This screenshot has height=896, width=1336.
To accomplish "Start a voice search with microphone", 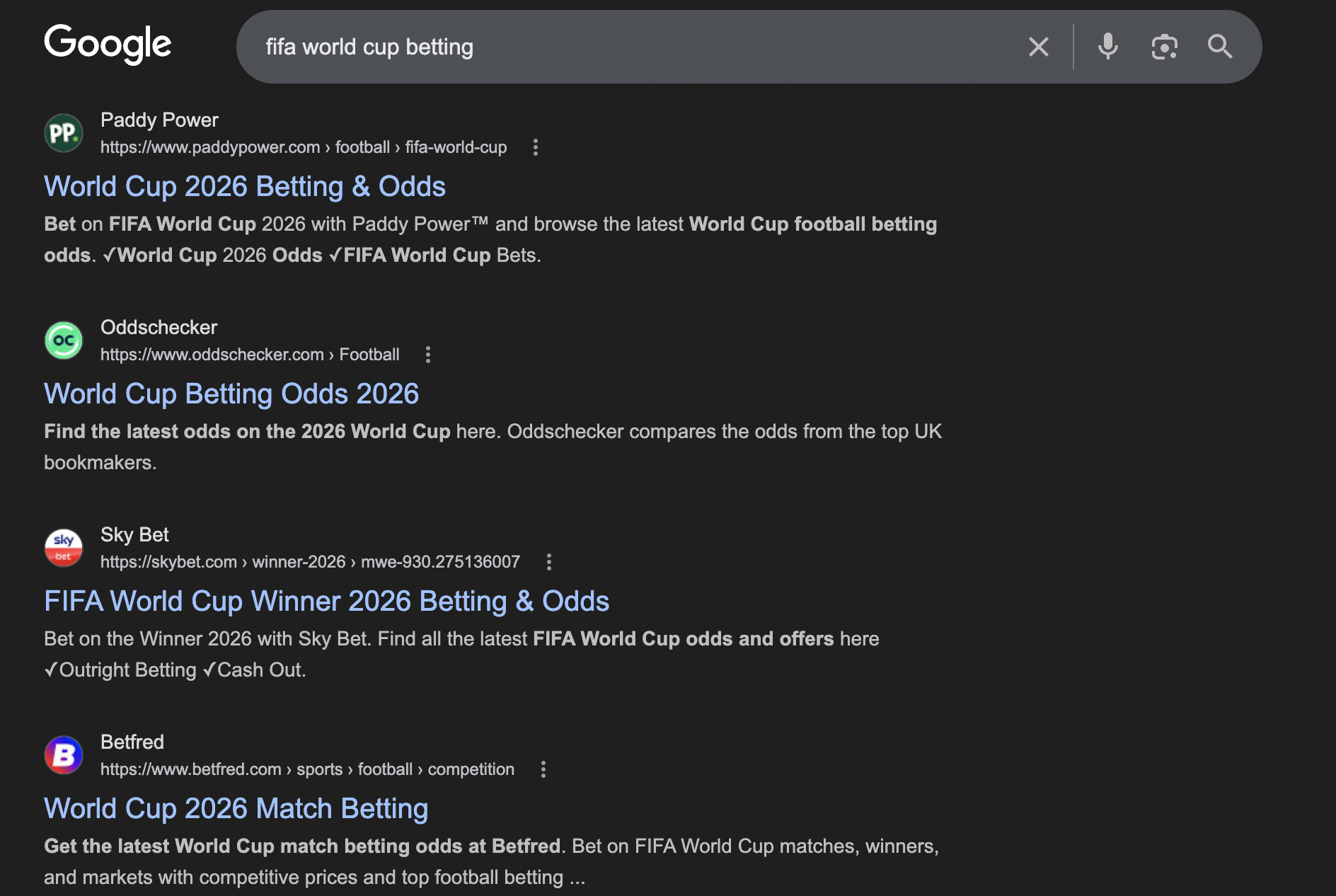I will [1107, 47].
